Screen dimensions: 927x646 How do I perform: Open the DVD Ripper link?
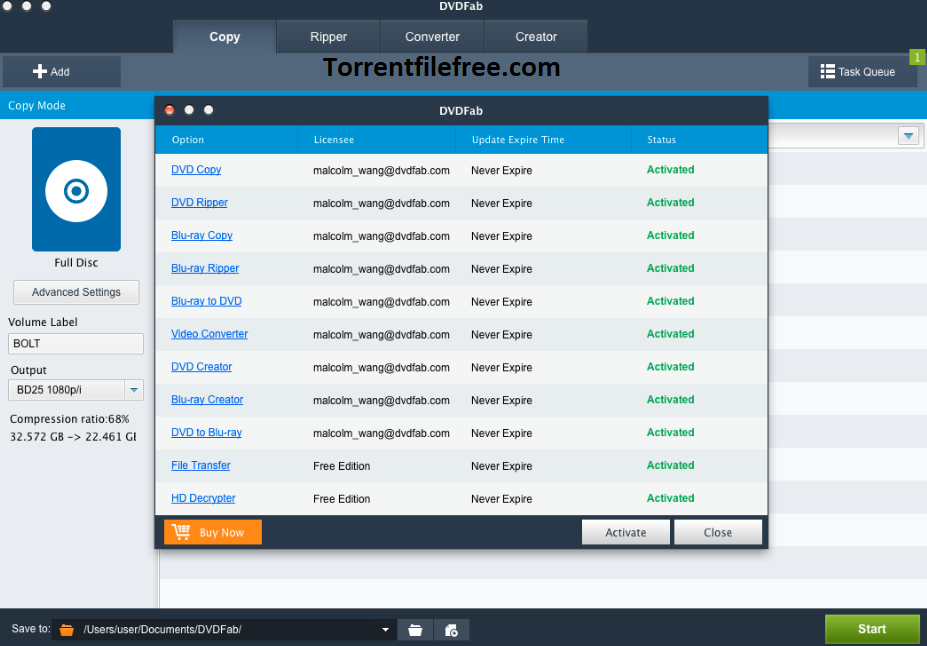point(199,203)
